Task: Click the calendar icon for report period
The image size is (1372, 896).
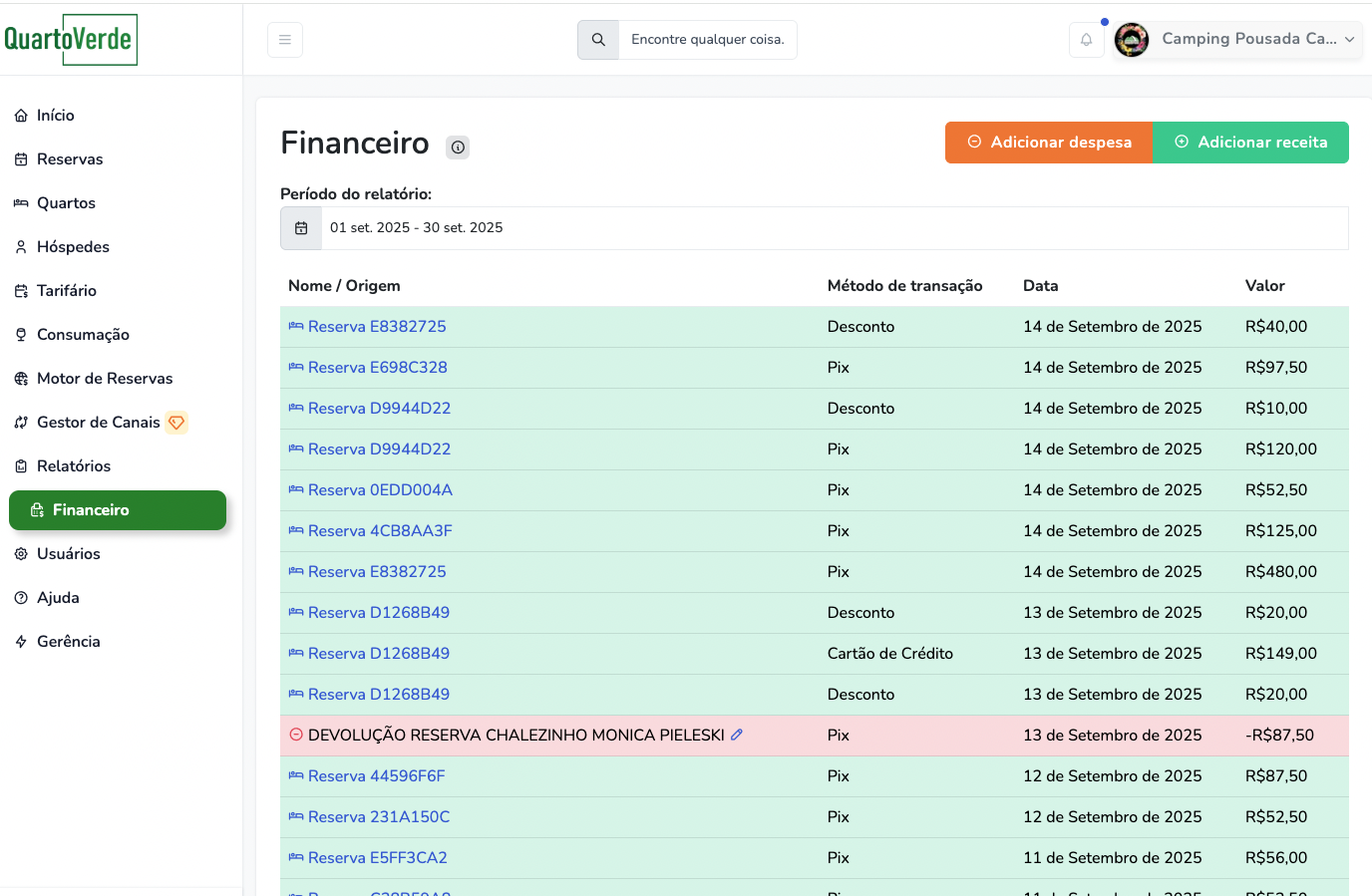Action: click(301, 228)
